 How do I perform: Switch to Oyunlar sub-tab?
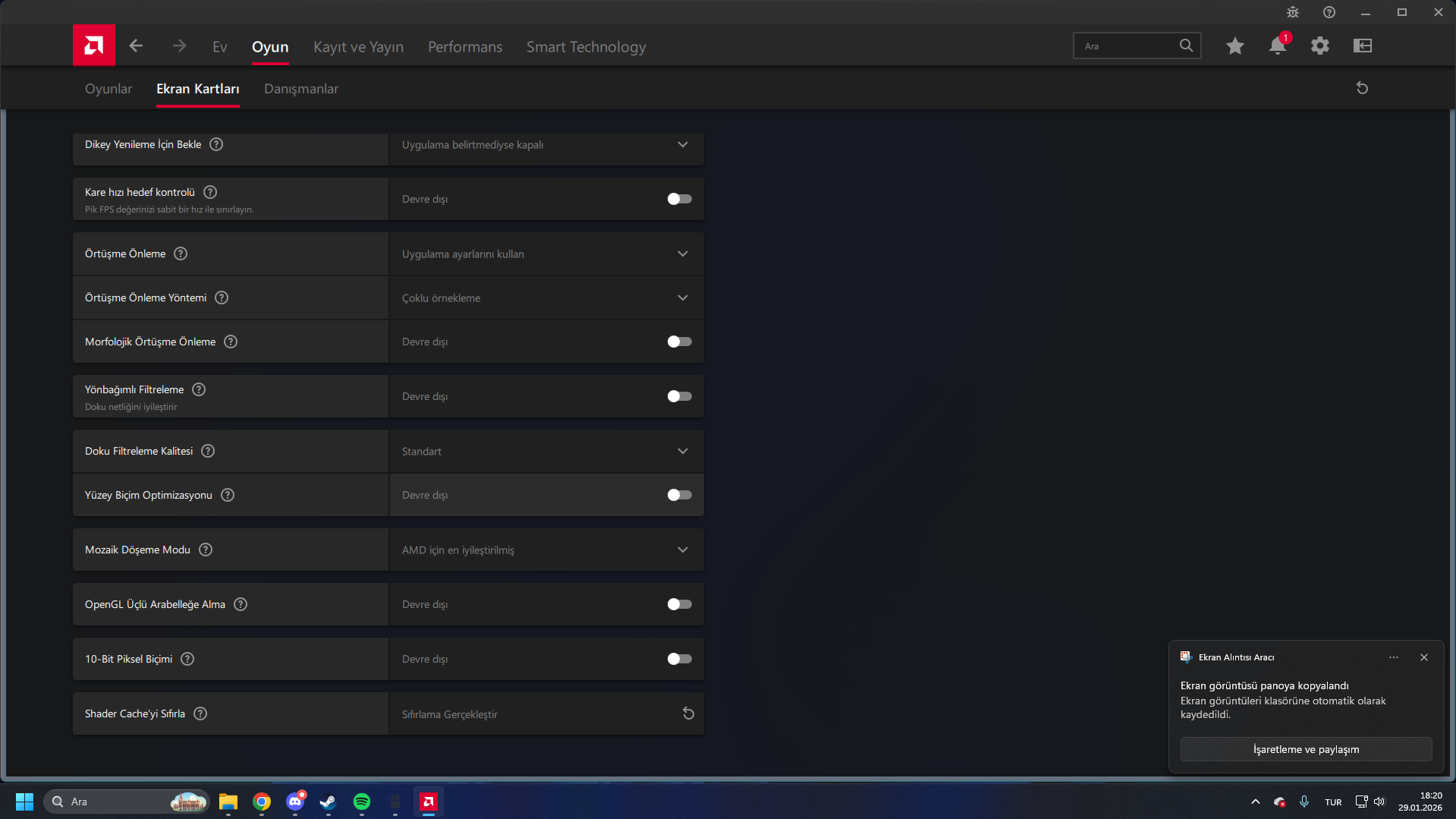108,89
